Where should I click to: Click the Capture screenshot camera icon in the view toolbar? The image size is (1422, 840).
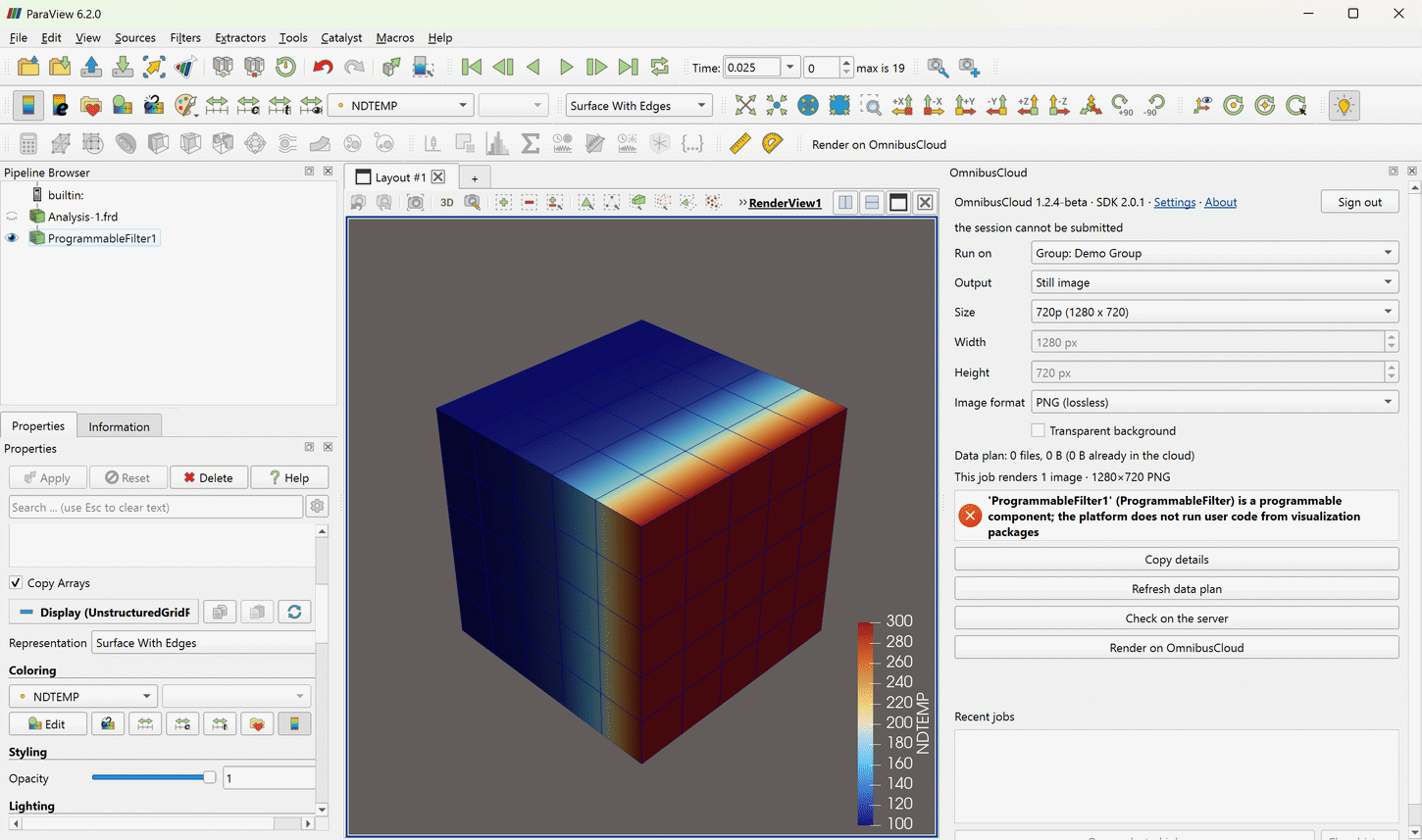416,203
